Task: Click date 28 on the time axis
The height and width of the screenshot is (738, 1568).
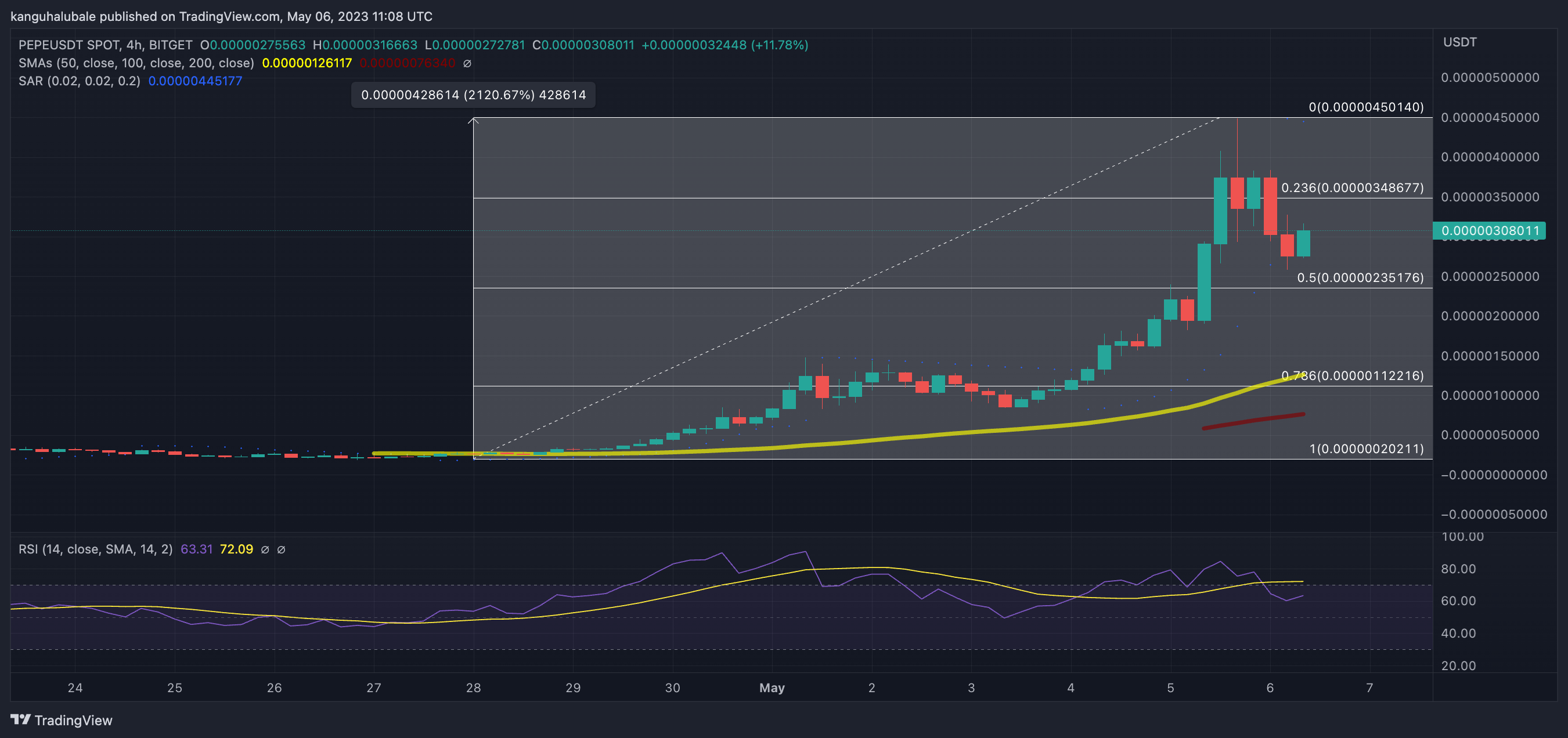Action: [474, 688]
